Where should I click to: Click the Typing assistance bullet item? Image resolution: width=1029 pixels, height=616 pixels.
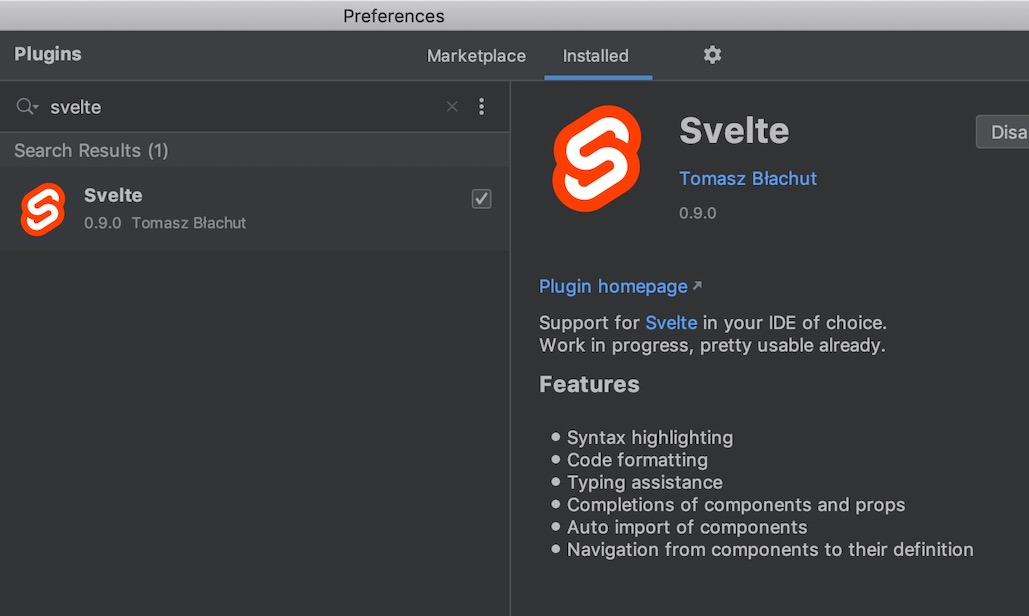click(x=644, y=482)
